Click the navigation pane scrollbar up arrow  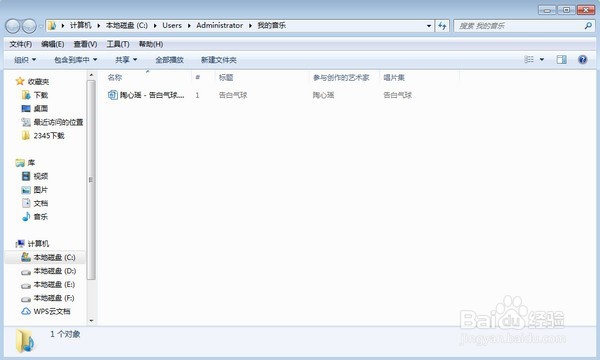(x=91, y=75)
